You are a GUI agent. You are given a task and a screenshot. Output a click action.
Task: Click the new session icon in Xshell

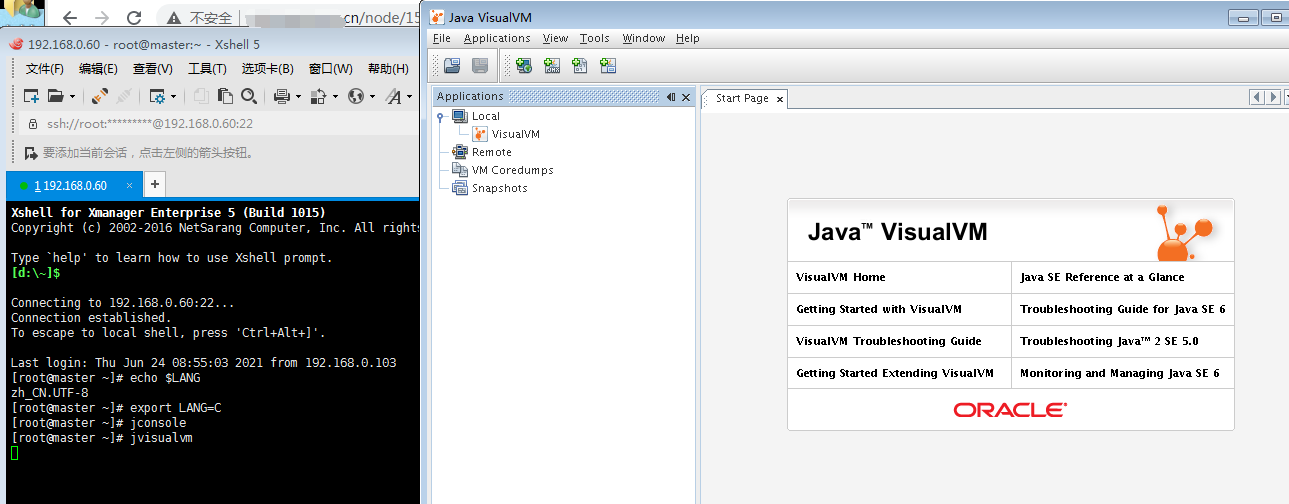point(31,96)
